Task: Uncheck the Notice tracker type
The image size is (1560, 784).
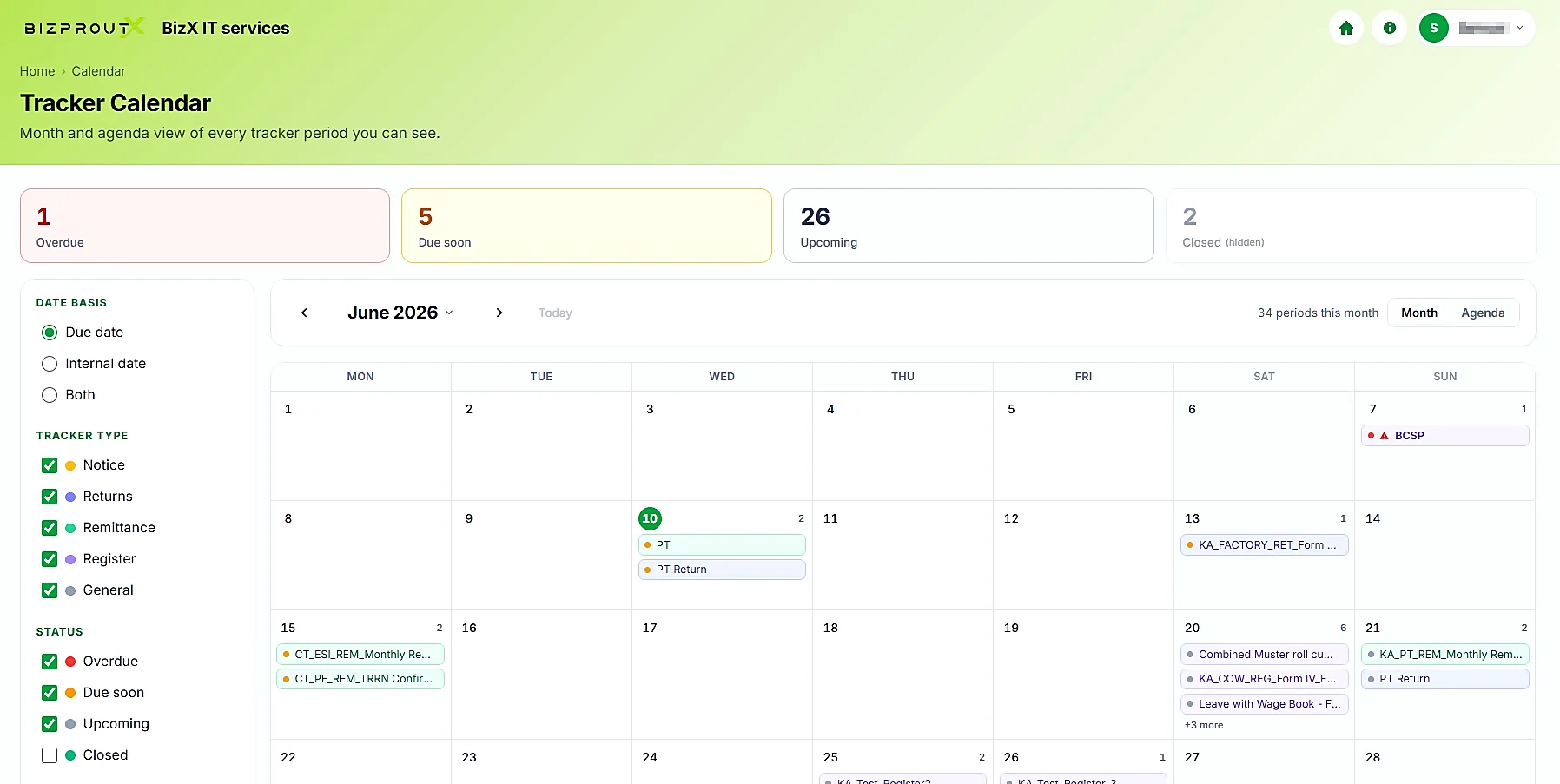Action: (50, 465)
